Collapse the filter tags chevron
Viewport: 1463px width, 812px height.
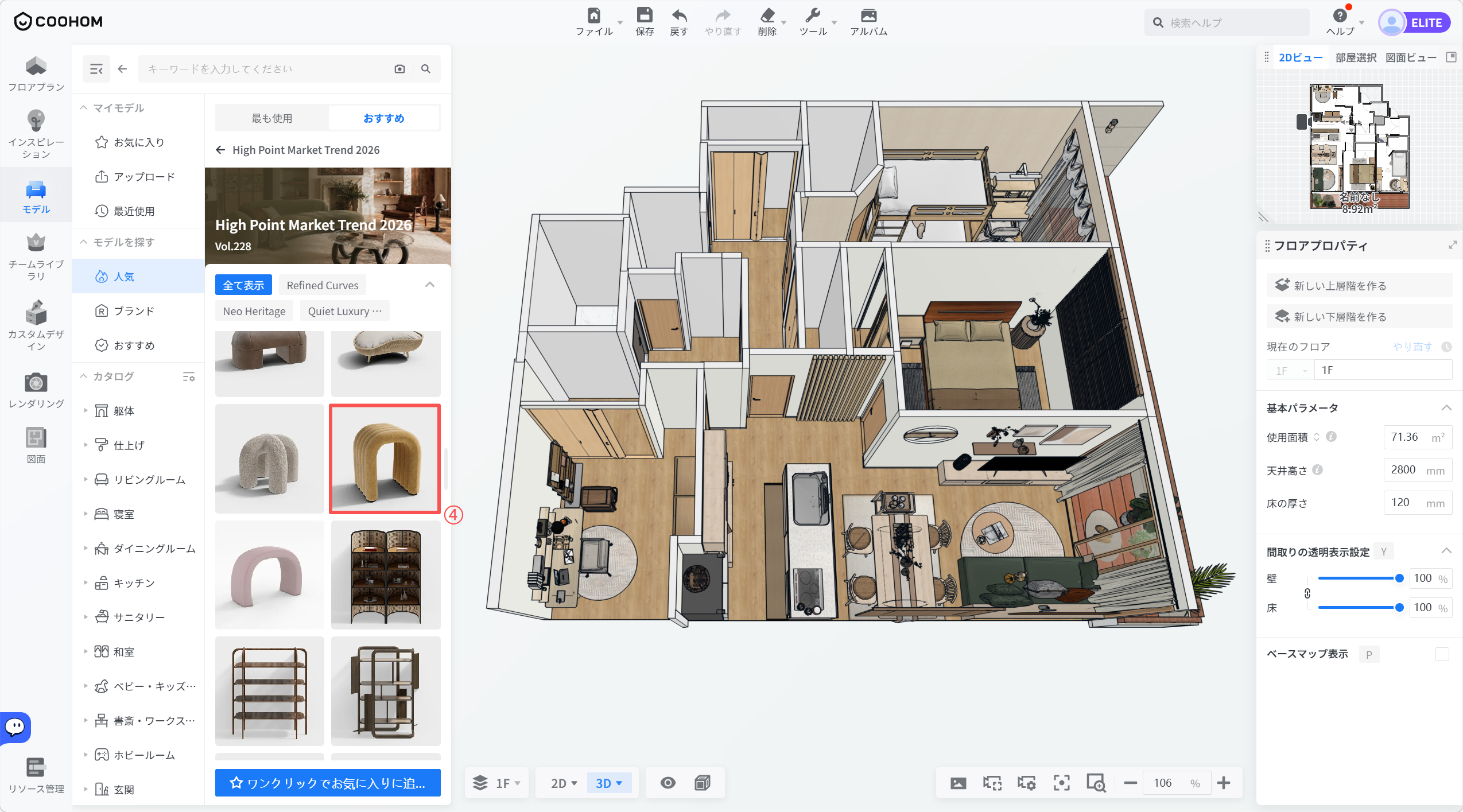[x=430, y=285]
